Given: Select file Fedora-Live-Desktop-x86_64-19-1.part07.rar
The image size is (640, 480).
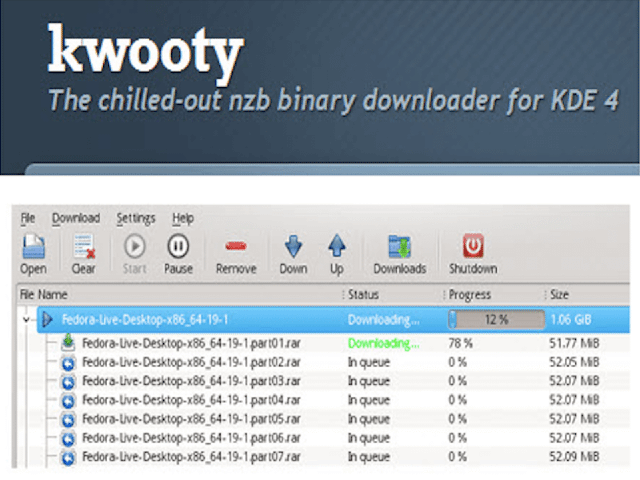Looking at the screenshot, I should [x=191, y=457].
